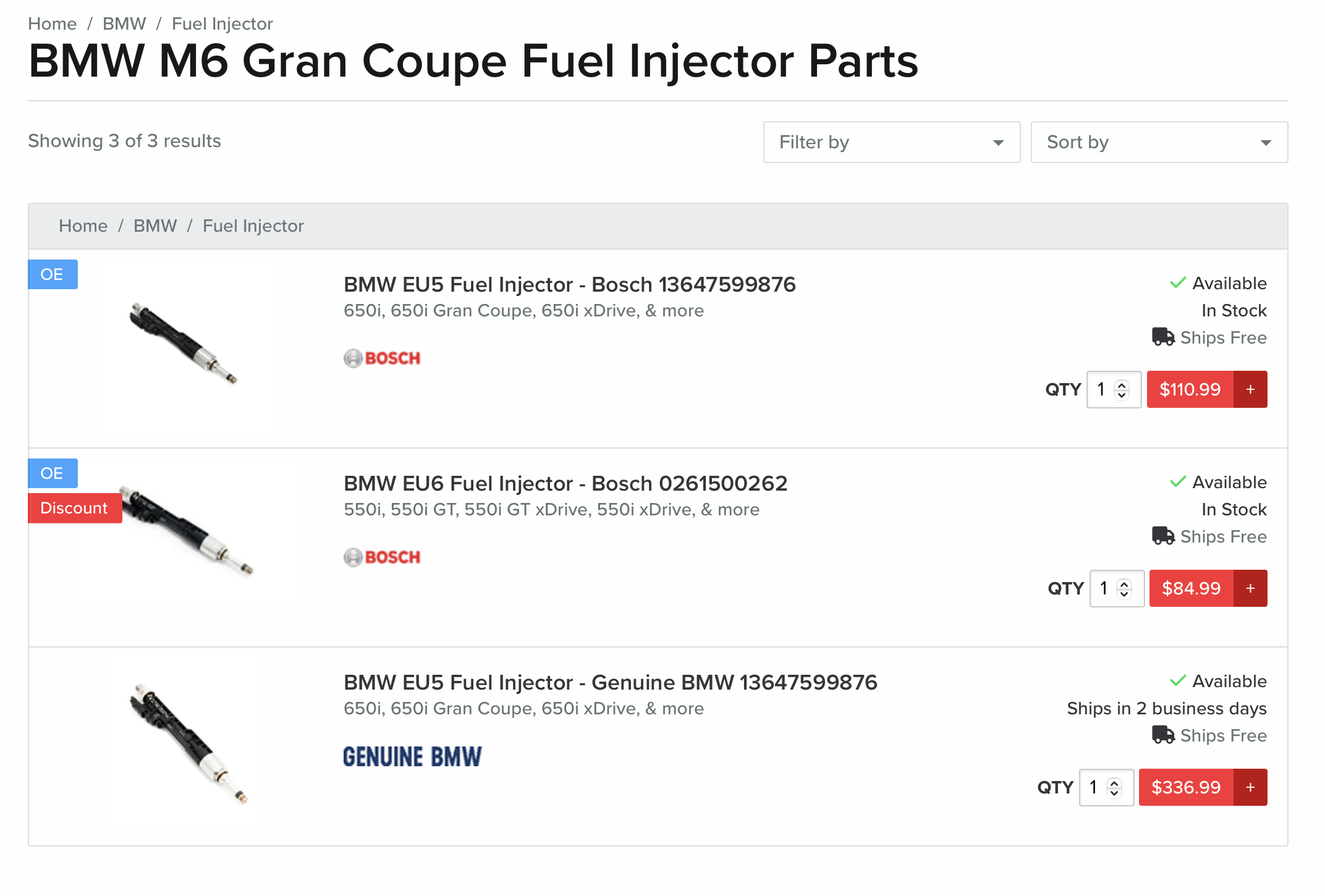Open BMW link in gray breadcrumb bar
This screenshot has width=1325, height=896.
[155, 226]
